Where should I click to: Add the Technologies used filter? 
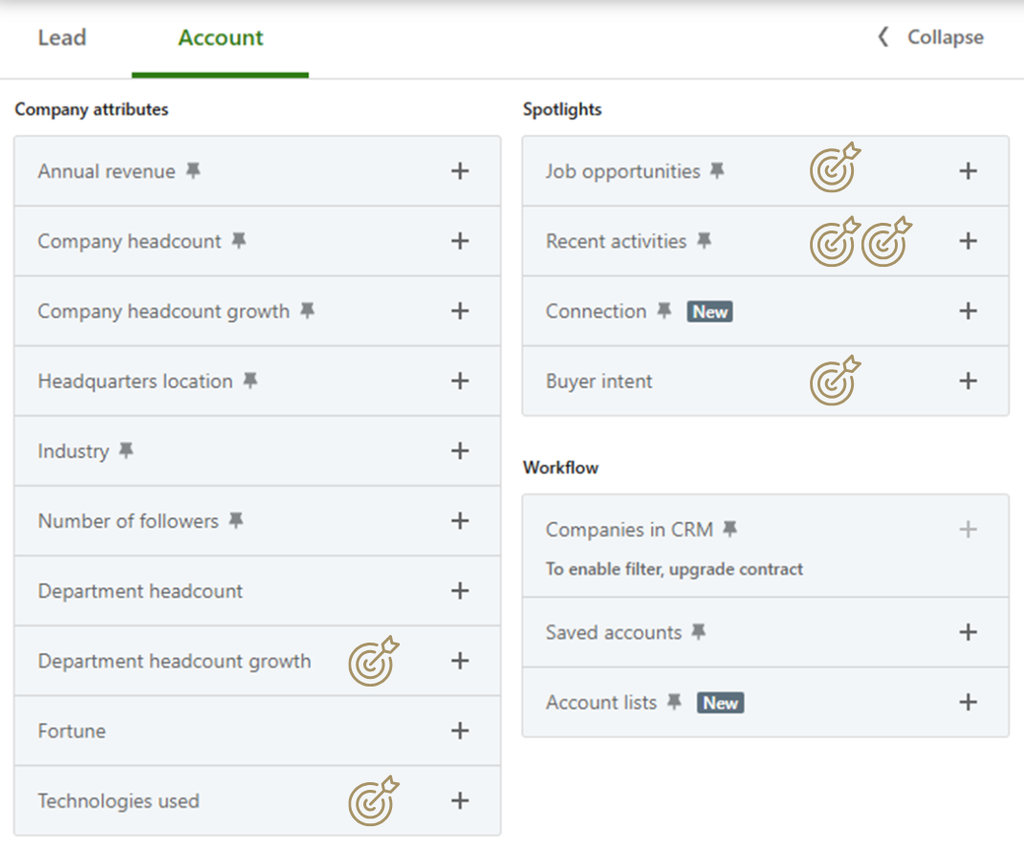click(x=460, y=800)
